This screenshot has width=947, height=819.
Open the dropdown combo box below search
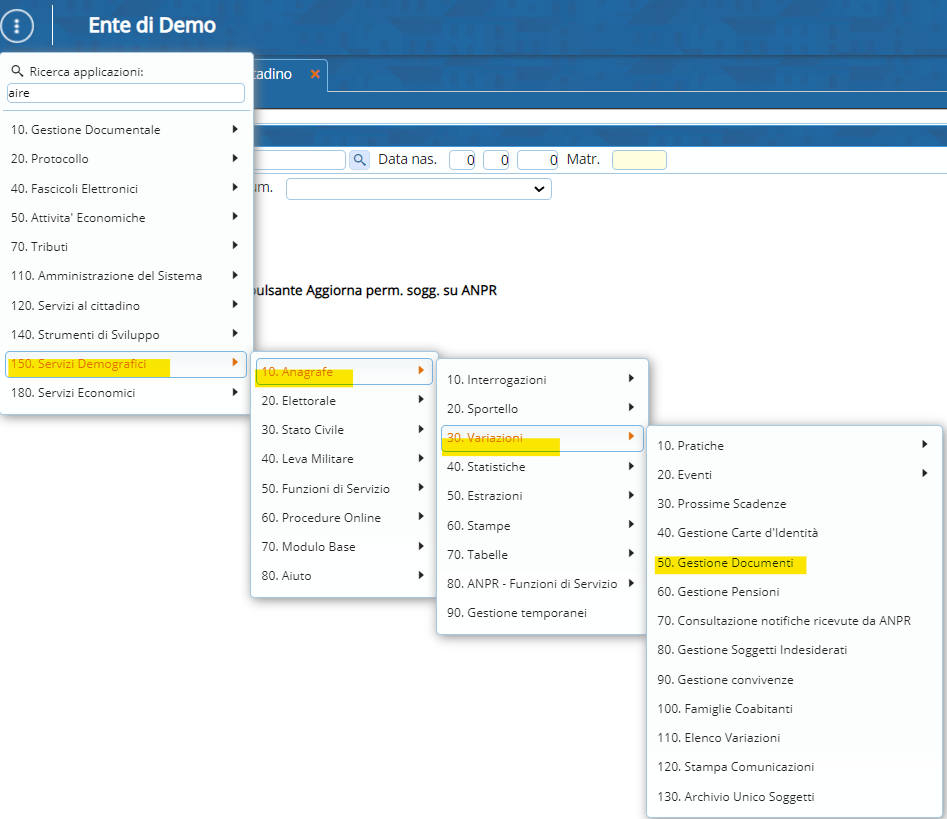418,188
